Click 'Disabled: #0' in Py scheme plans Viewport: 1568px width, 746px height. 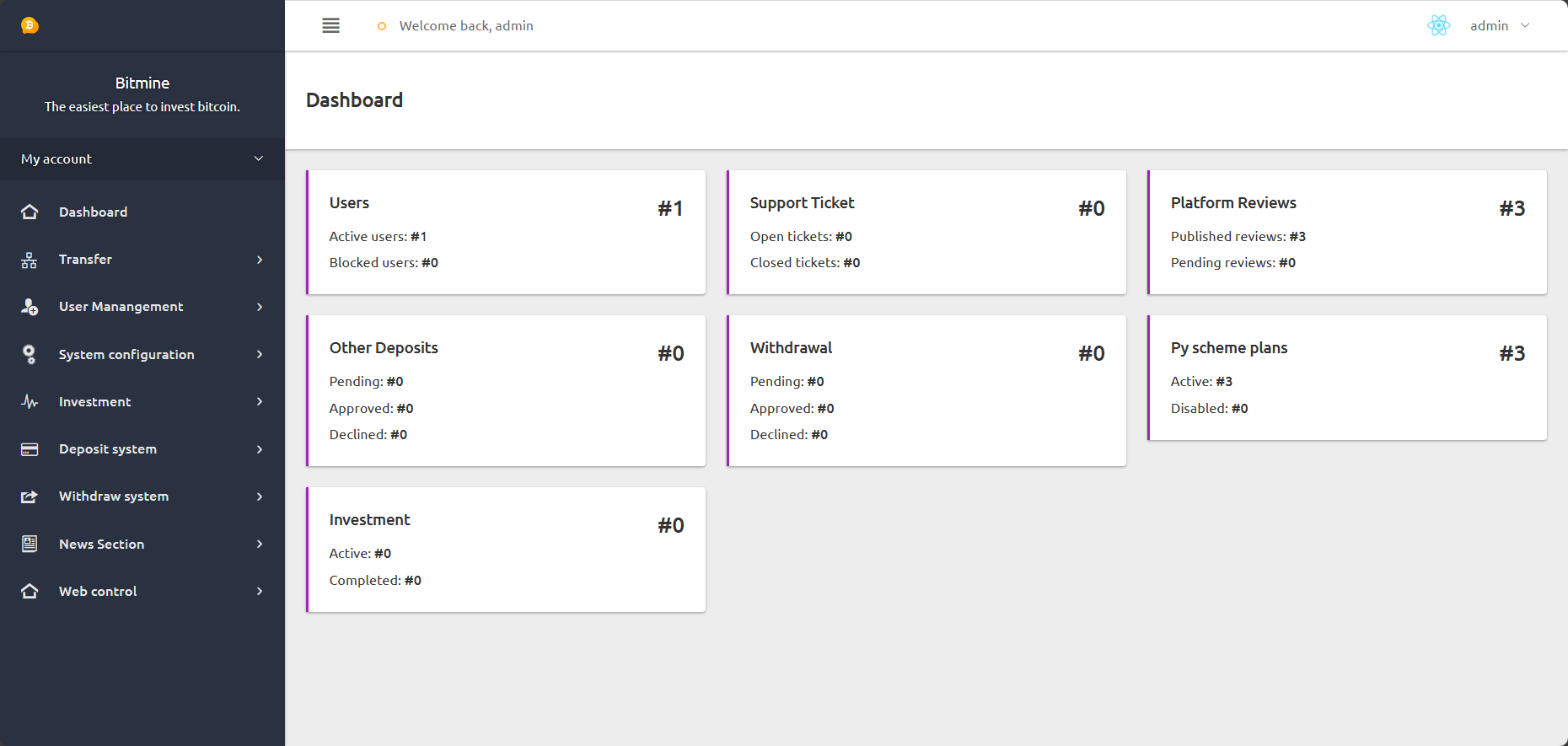[x=1209, y=409]
